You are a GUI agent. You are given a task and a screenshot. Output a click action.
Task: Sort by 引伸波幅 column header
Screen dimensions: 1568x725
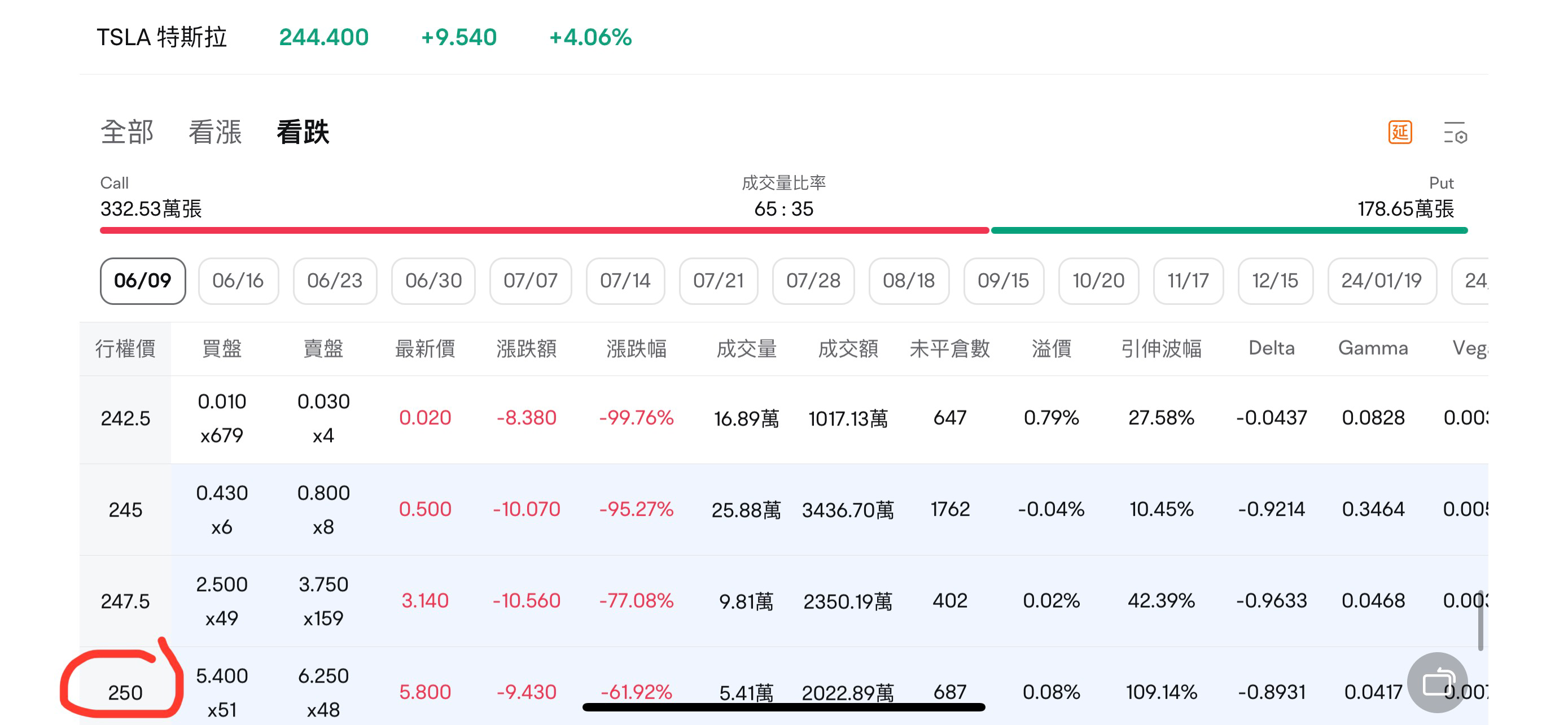pyautogui.click(x=1162, y=349)
